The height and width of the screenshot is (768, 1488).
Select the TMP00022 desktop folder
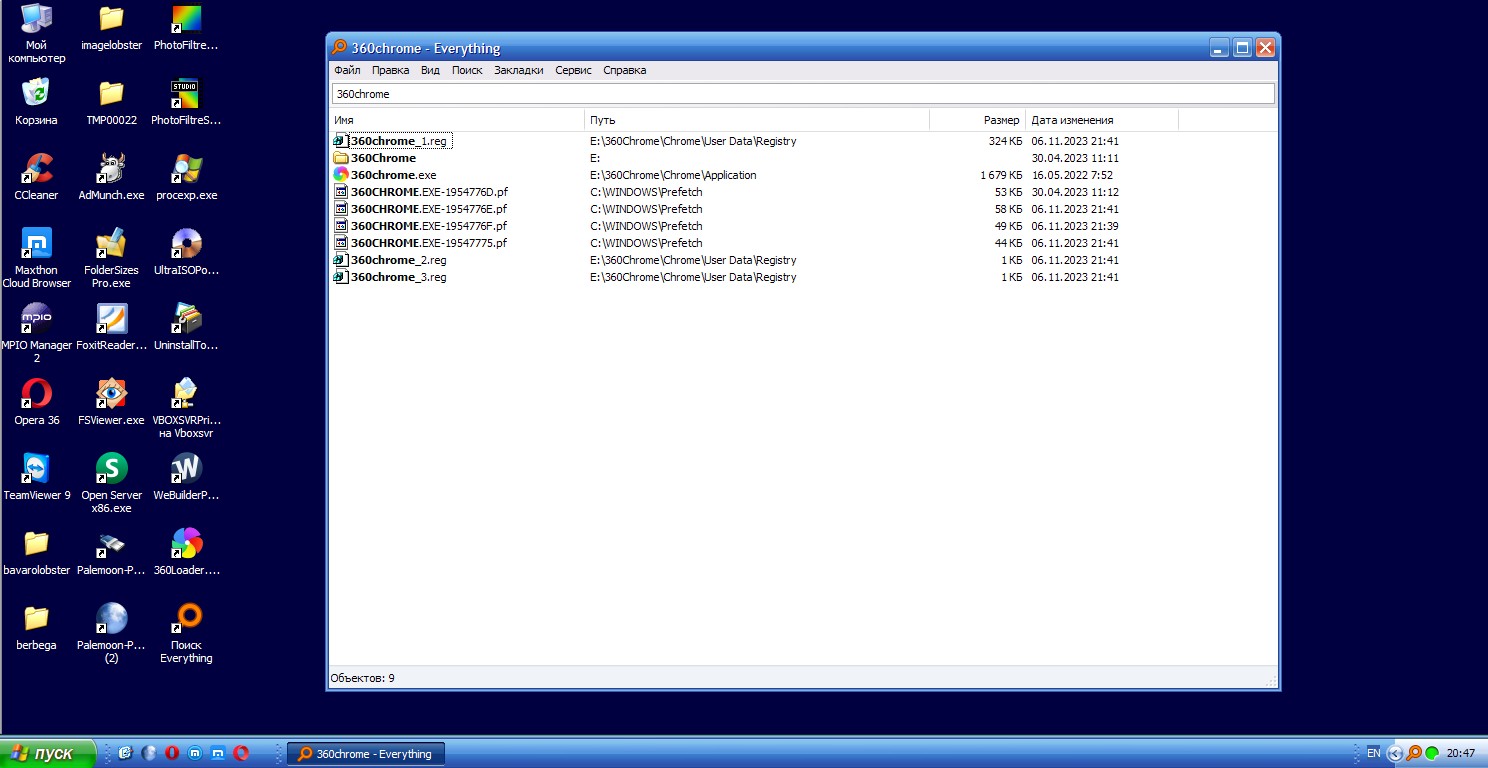click(x=111, y=102)
